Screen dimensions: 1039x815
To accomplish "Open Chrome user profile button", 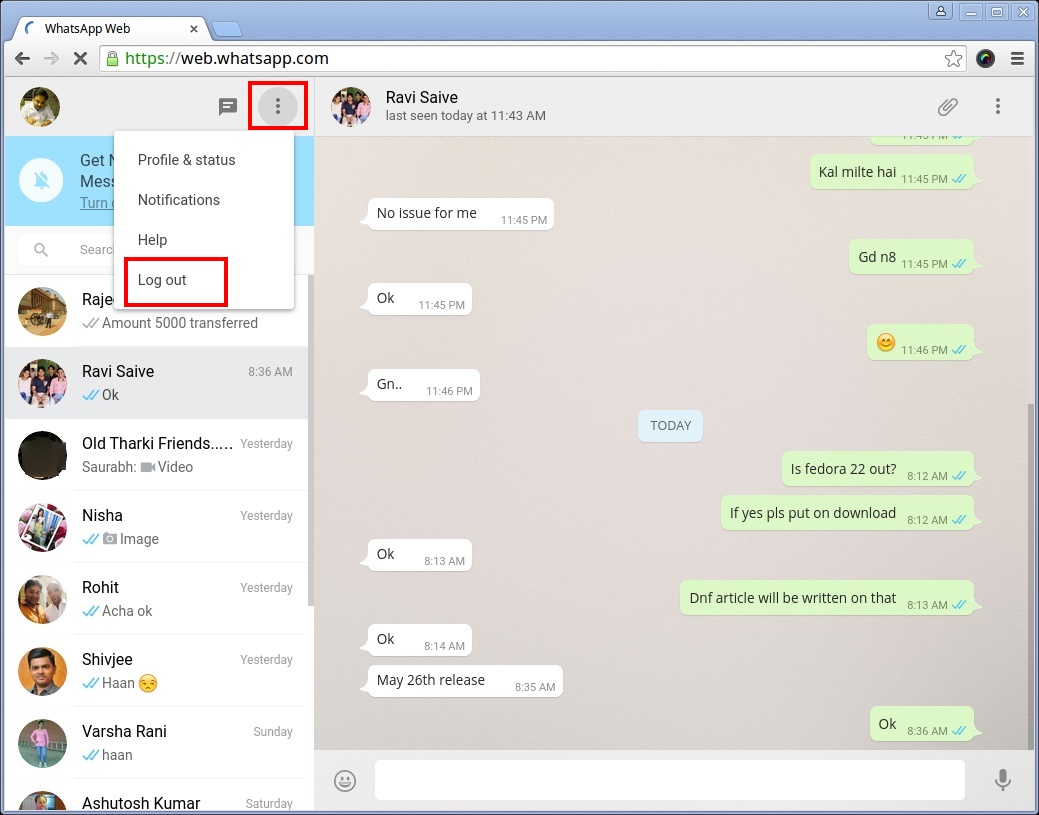I will [x=940, y=12].
